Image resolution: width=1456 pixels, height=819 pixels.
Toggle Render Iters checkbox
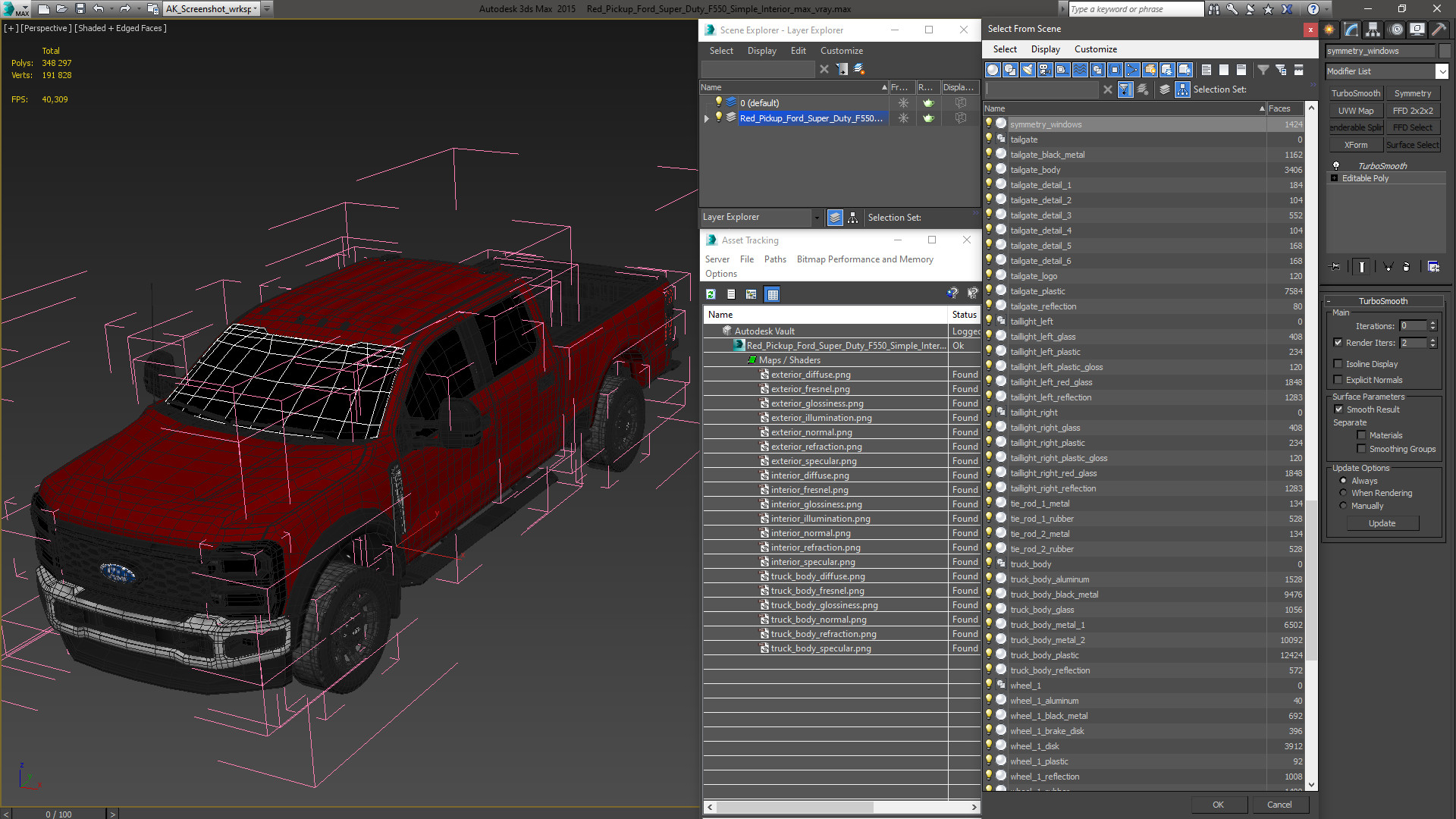(x=1338, y=343)
